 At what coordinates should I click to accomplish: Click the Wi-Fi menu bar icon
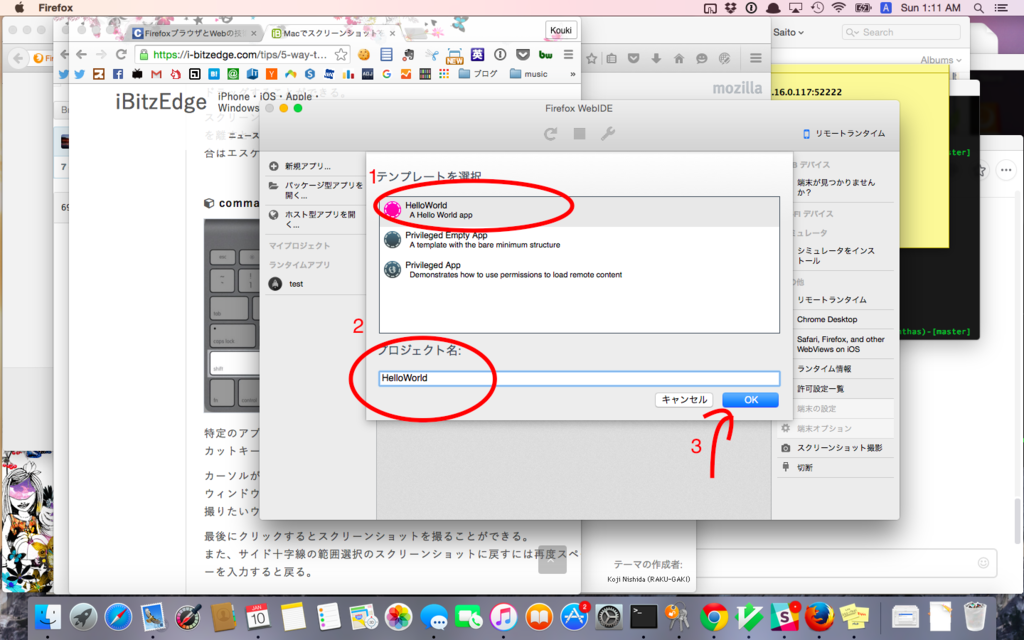tap(838, 8)
